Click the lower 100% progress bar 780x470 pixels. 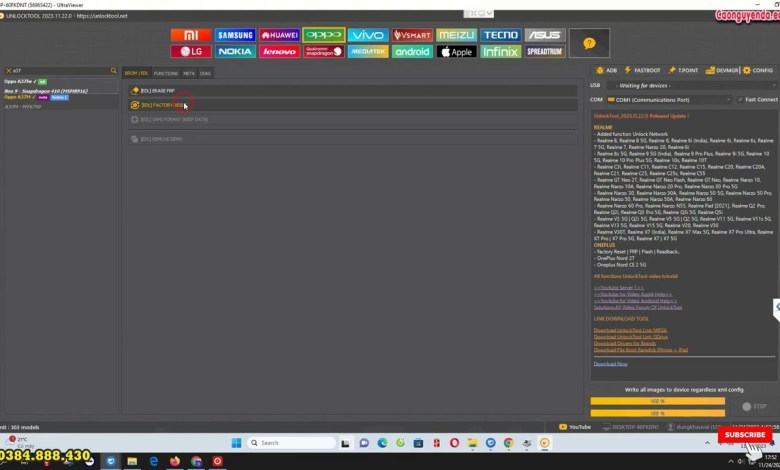[x=658, y=413]
